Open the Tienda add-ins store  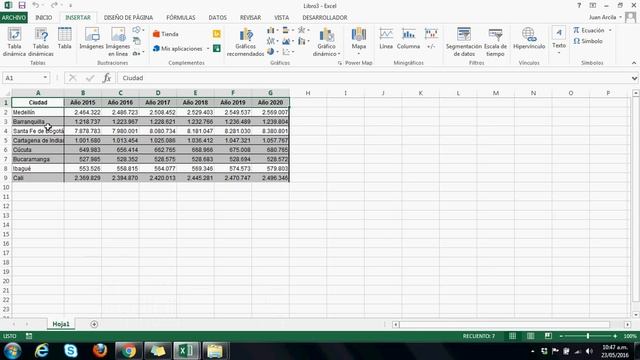(165, 34)
